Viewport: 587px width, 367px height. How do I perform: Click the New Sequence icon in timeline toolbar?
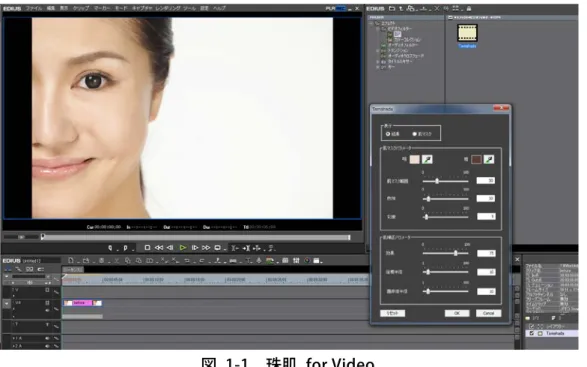71,260
